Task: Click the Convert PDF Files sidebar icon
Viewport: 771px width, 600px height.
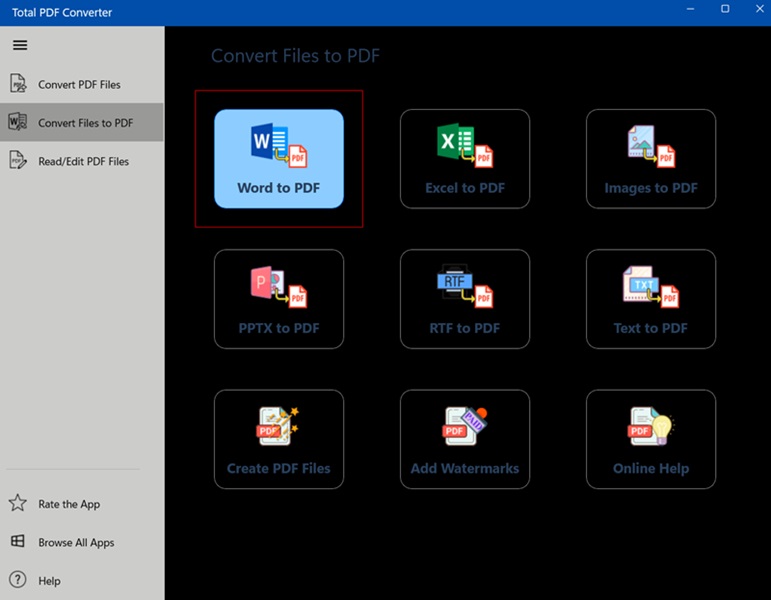Action: 18,84
